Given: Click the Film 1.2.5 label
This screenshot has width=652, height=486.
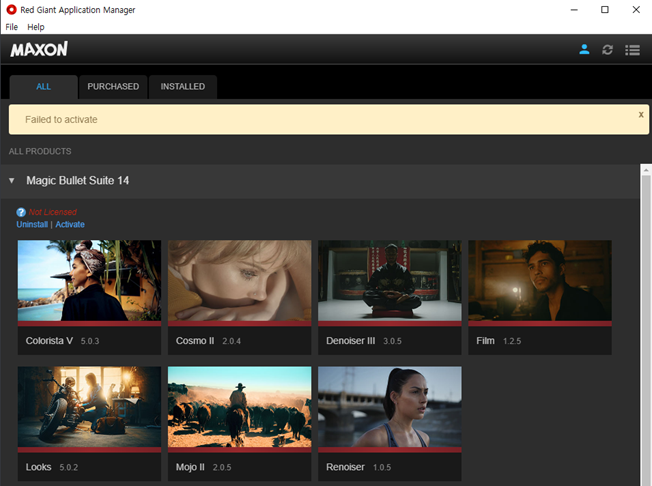Looking at the screenshot, I should coord(498,341).
